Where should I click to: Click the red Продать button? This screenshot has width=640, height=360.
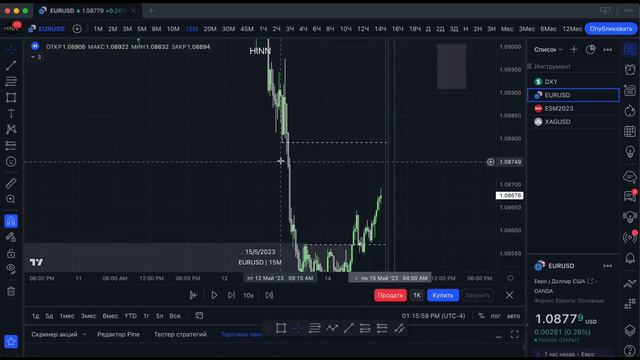tap(390, 295)
